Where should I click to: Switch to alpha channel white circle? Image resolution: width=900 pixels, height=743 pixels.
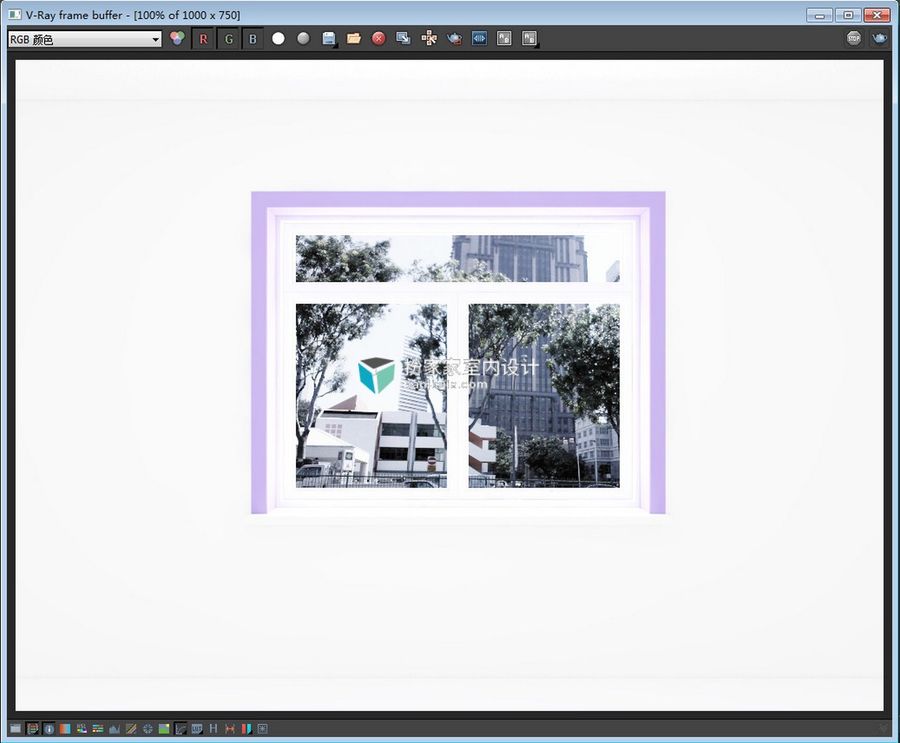278,38
